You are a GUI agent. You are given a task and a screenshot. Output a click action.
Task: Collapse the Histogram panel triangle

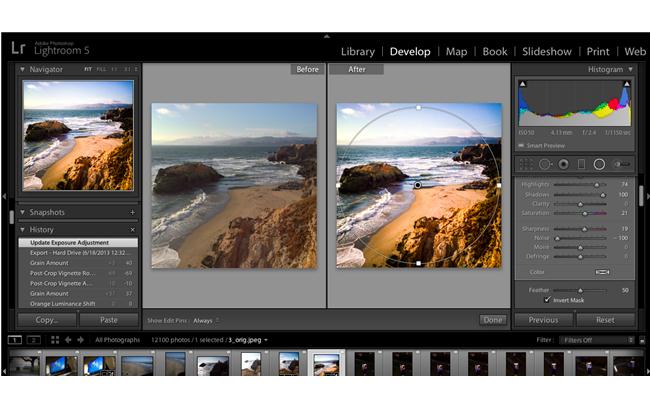point(631,69)
